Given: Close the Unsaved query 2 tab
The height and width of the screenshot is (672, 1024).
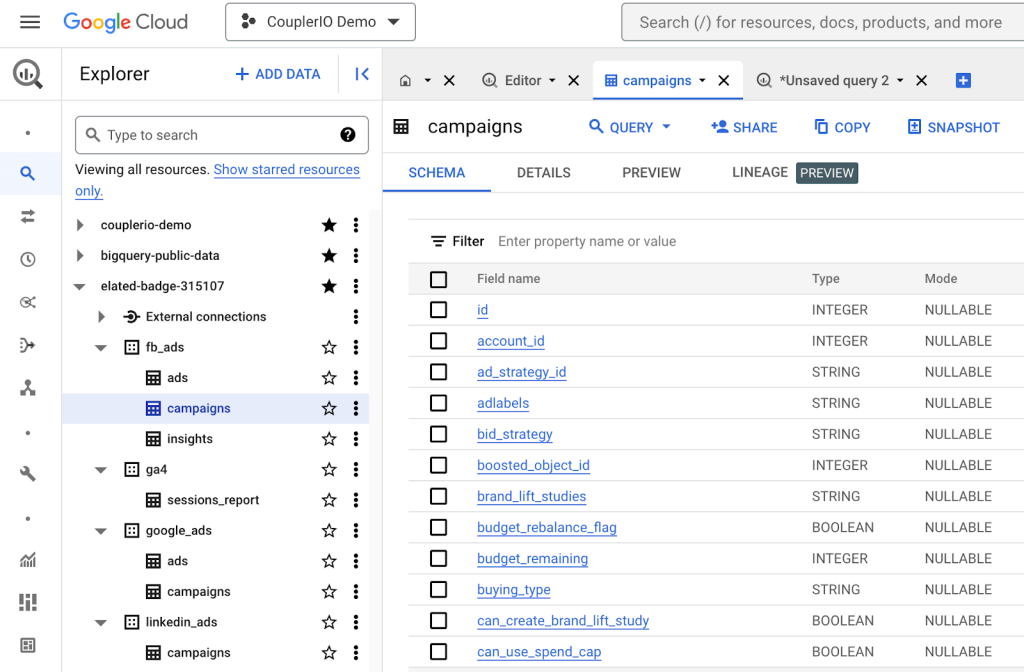Looking at the screenshot, I should click(921, 80).
